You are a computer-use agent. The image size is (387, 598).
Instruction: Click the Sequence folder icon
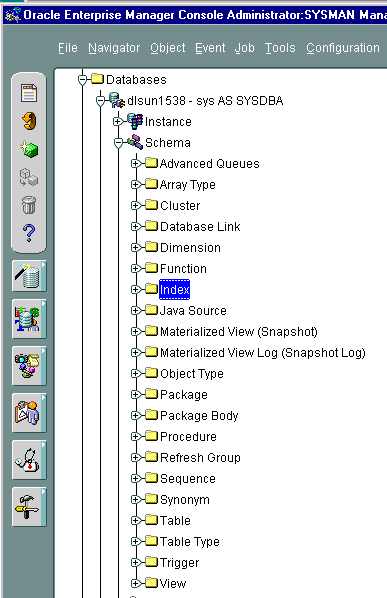coord(151,477)
